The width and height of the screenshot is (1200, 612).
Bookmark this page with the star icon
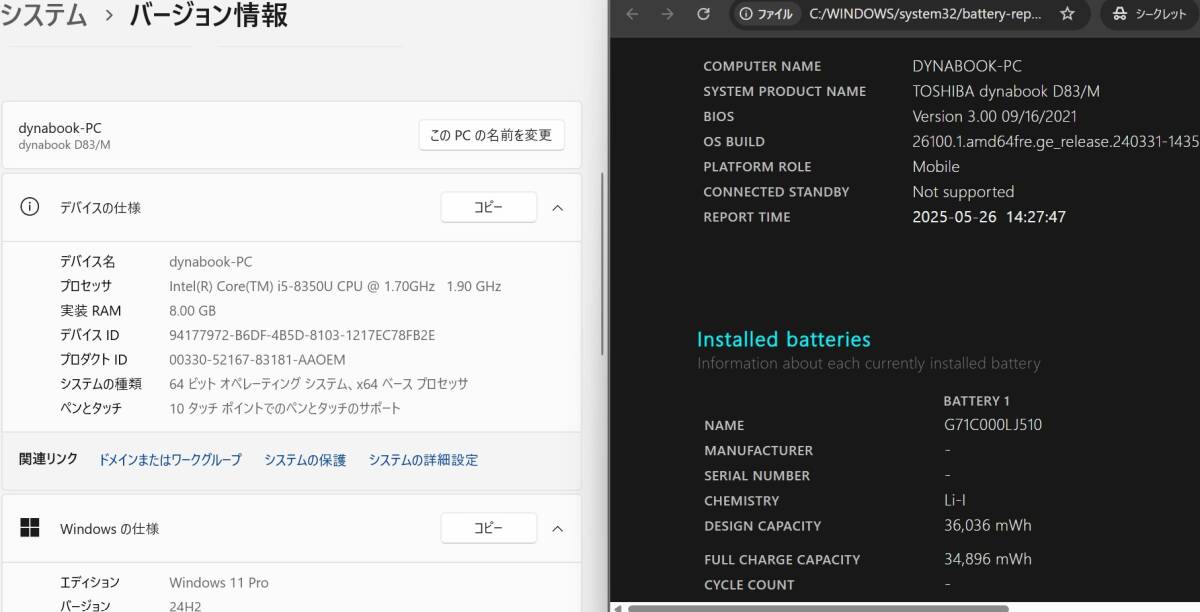click(1067, 14)
